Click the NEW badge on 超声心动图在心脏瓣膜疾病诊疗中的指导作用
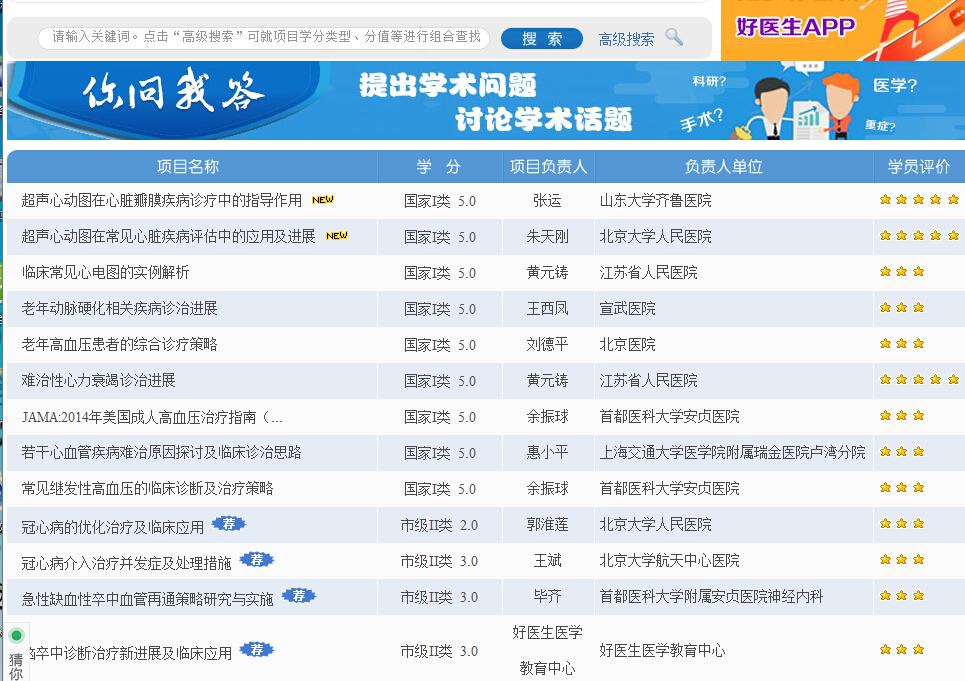 (x=322, y=199)
